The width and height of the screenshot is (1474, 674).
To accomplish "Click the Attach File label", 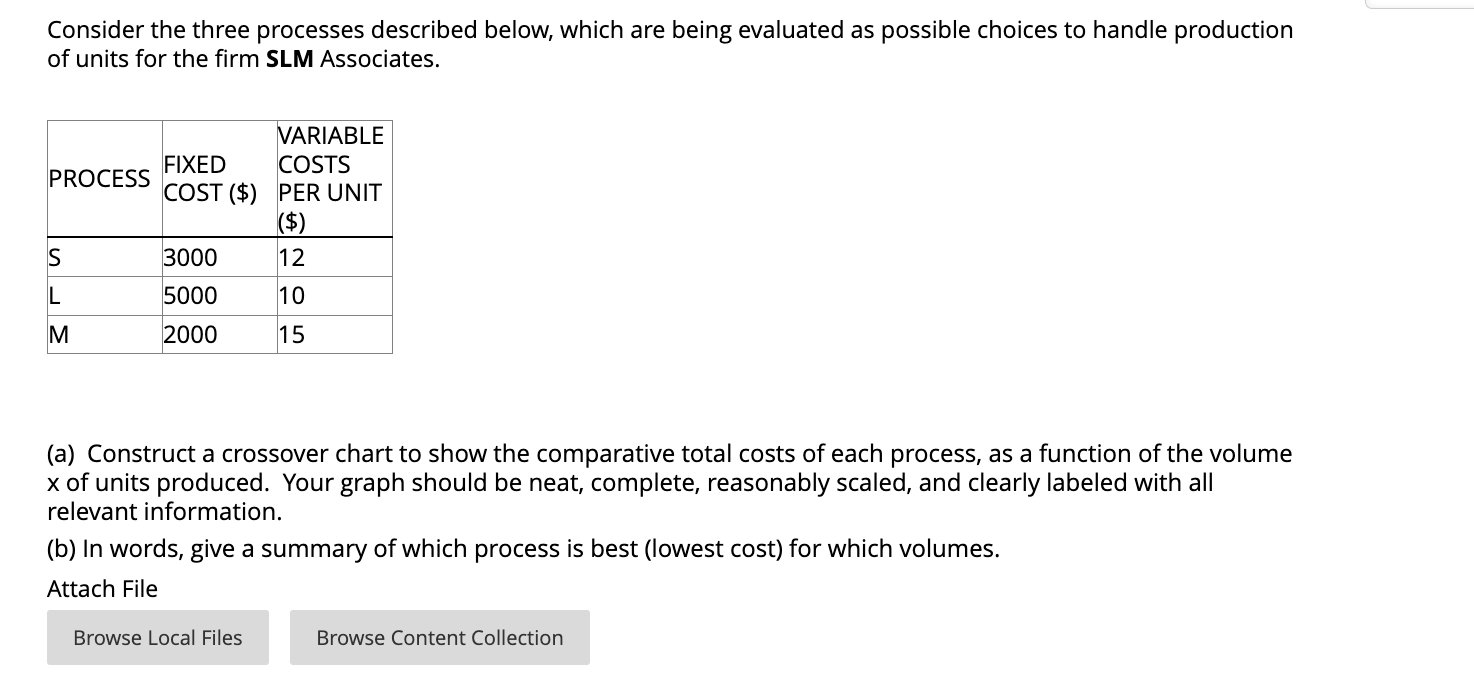I will point(101,589).
